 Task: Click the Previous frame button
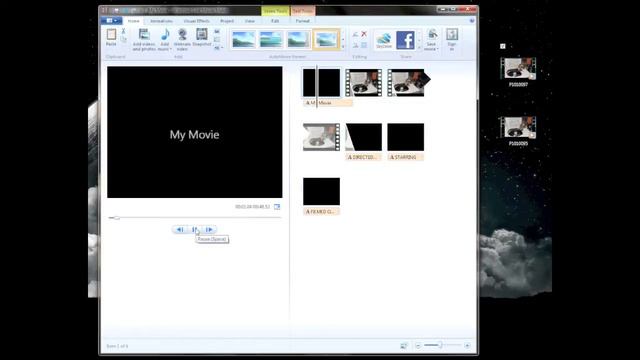point(180,229)
